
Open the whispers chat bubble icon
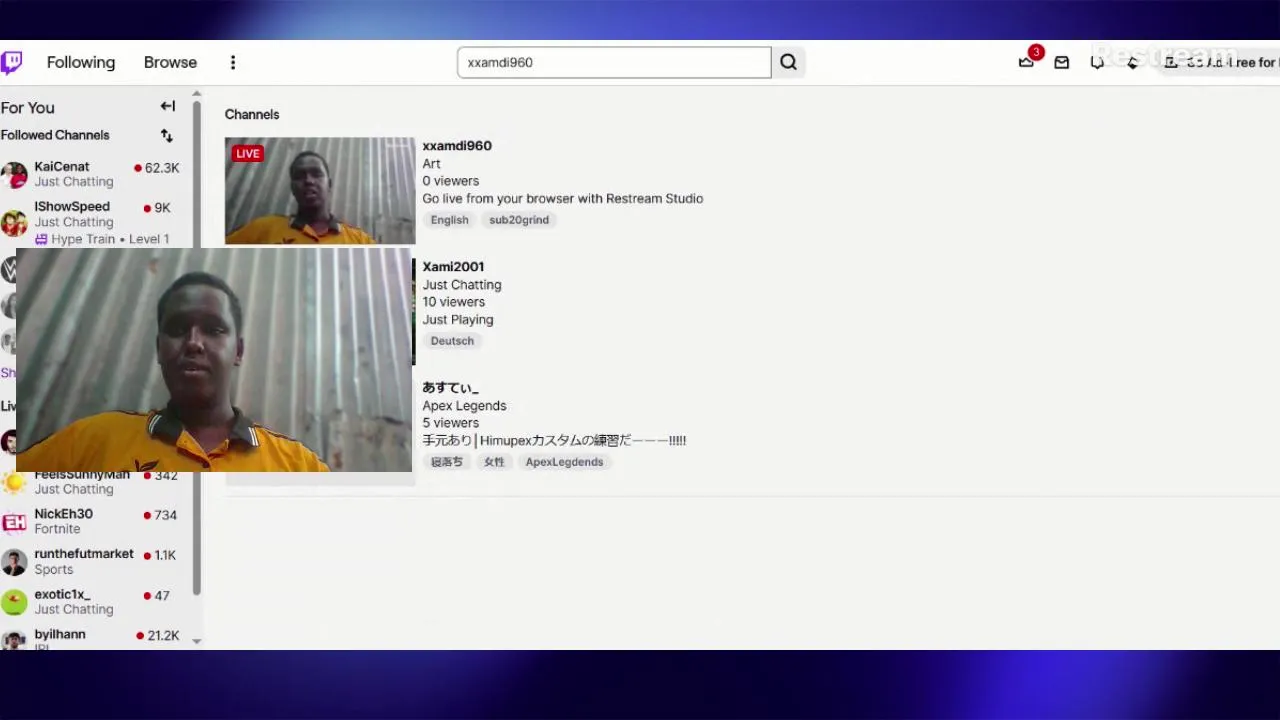click(x=1097, y=62)
